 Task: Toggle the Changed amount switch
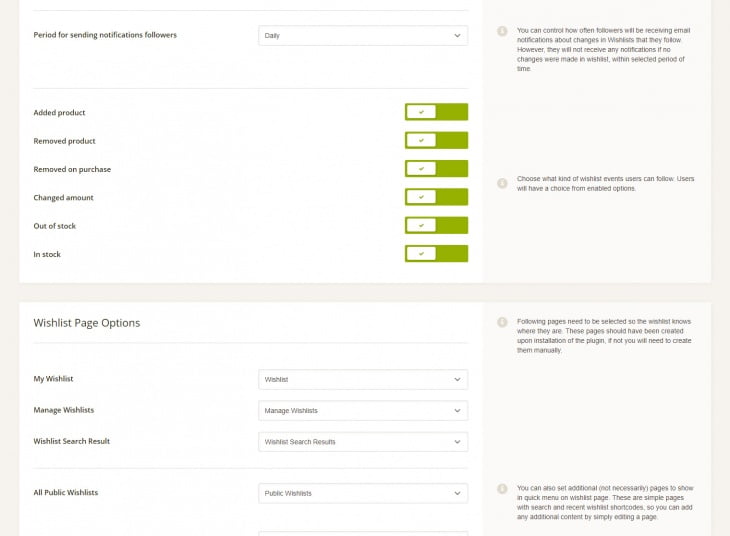pyautogui.click(x=436, y=197)
